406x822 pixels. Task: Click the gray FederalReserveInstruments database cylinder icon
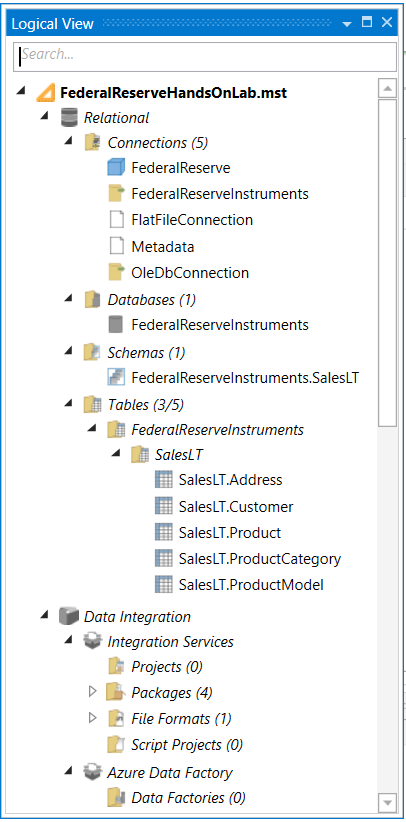tap(115, 325)
